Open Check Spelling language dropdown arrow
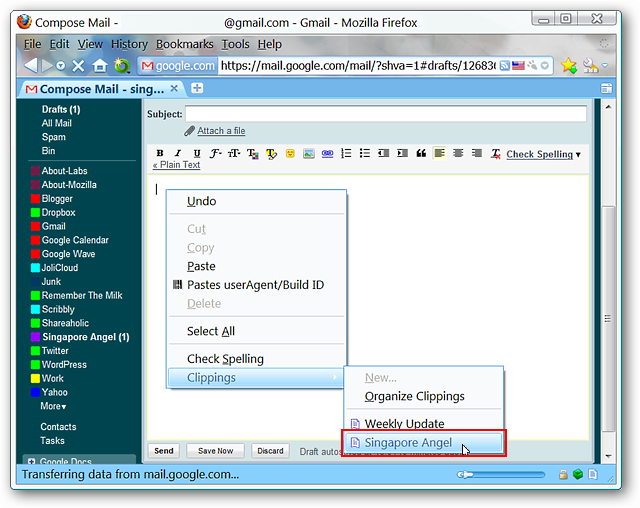 click(578, 155)
